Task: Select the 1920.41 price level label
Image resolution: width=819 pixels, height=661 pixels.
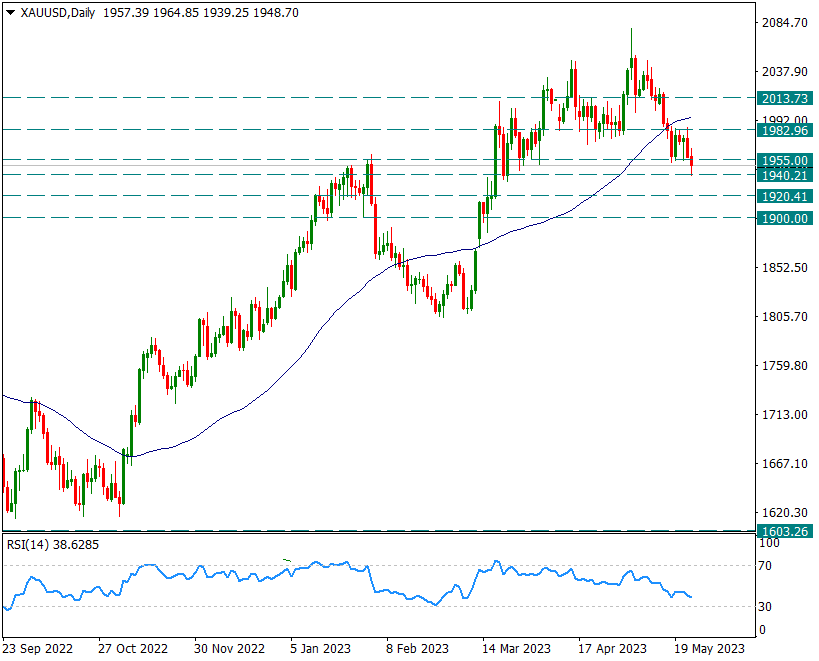Action: point(785,196)
